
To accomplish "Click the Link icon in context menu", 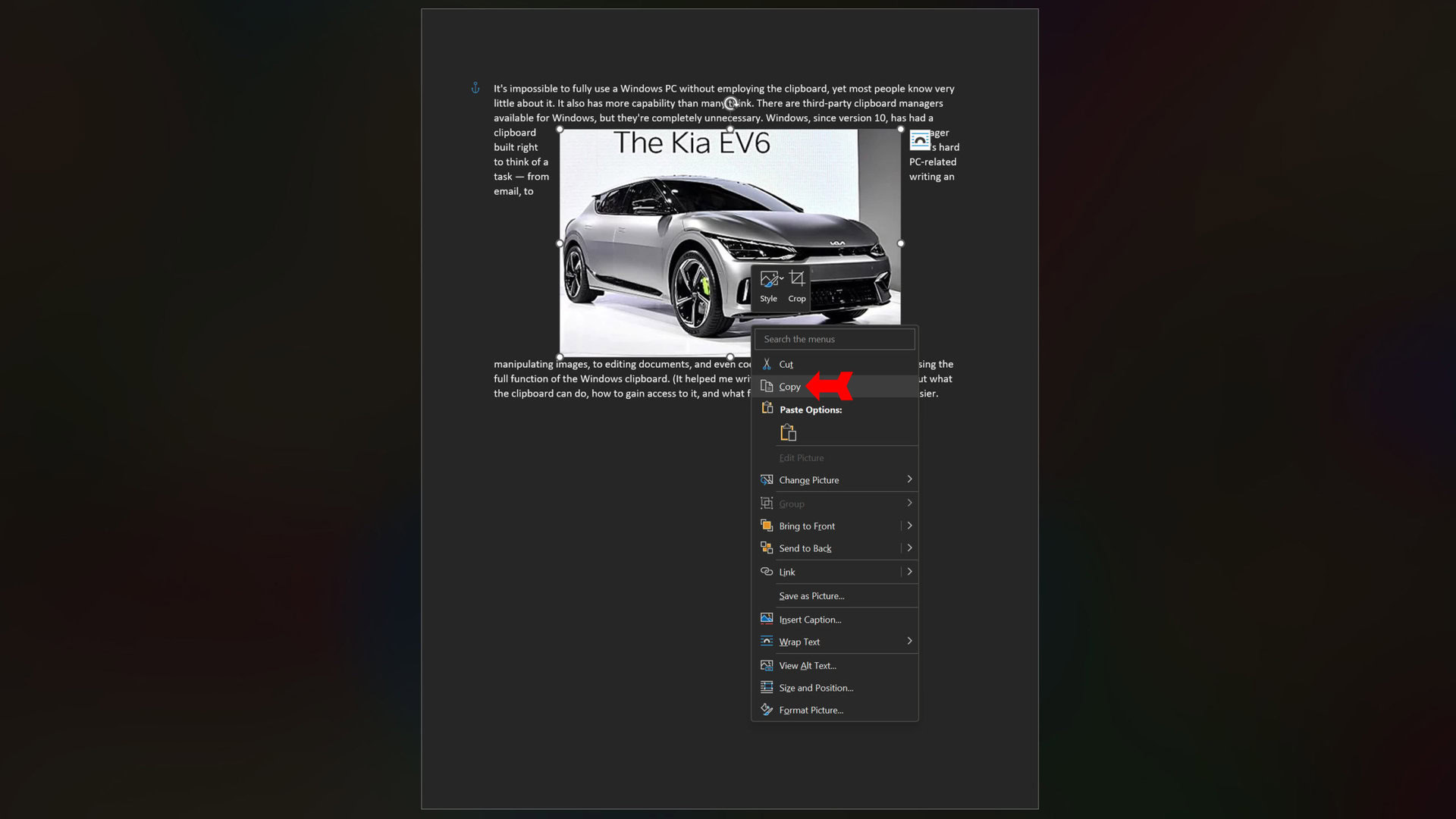I will click(x=767, y=571).
